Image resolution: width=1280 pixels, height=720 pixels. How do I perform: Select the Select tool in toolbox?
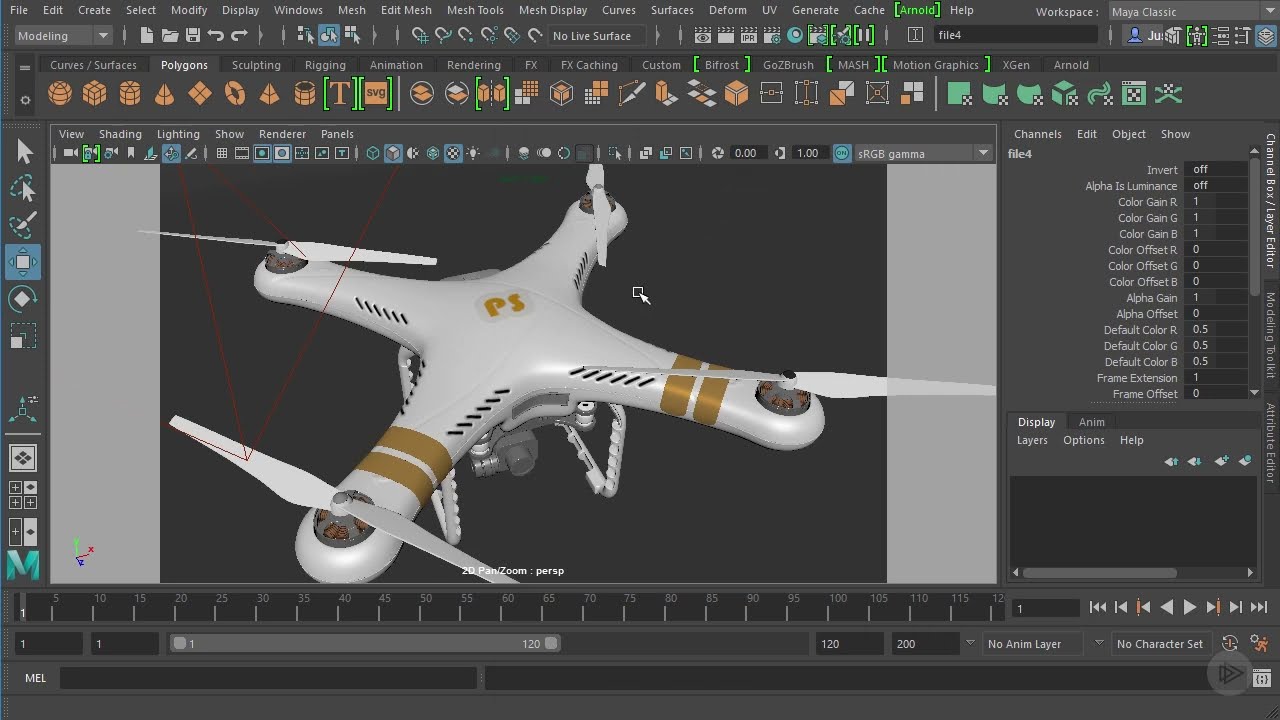coord(24,152)
